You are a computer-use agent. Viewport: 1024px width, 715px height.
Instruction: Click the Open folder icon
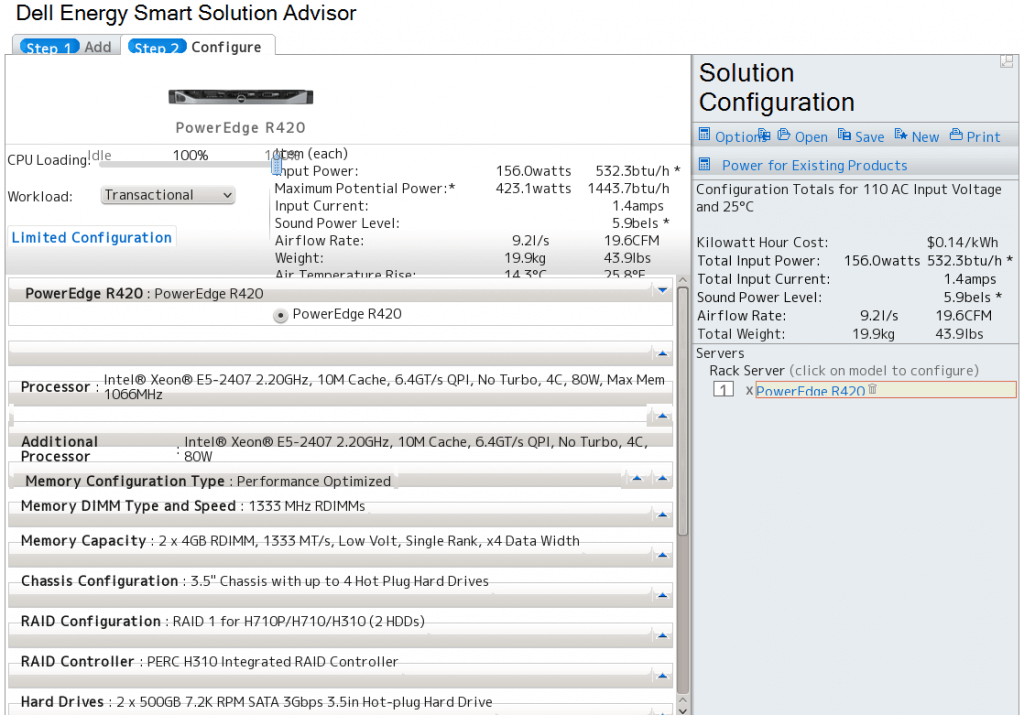(784, 135)
